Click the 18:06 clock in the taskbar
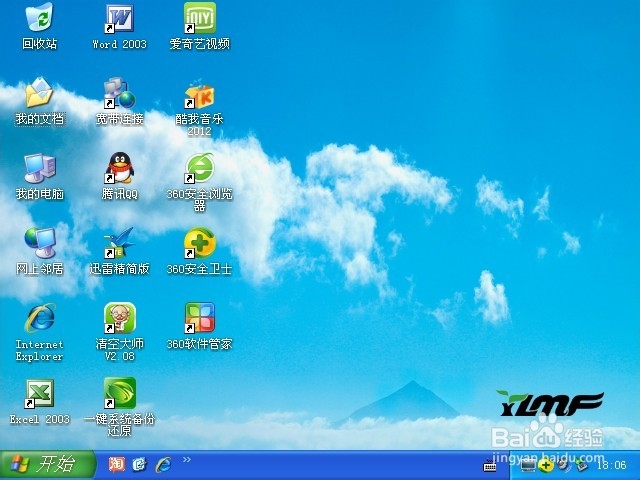This screenshot has width=640, height=480. pos(611,465)
